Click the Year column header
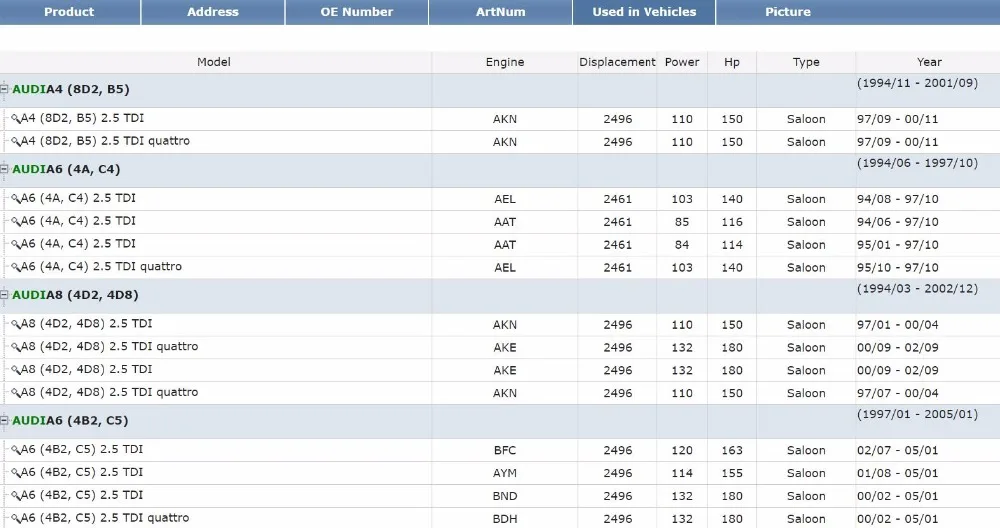 coord(929,62)
